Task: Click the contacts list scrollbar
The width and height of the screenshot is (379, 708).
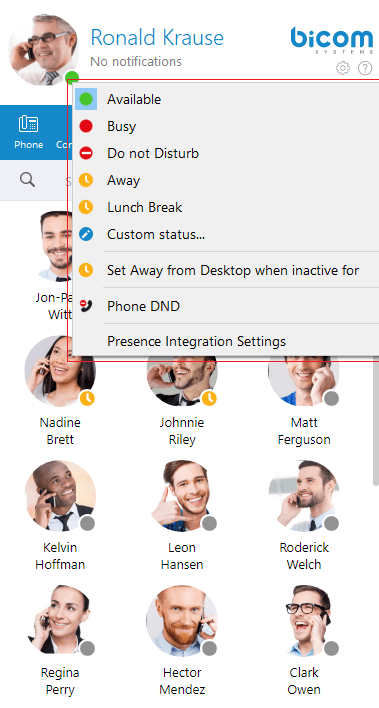Action: coord(376,422)
